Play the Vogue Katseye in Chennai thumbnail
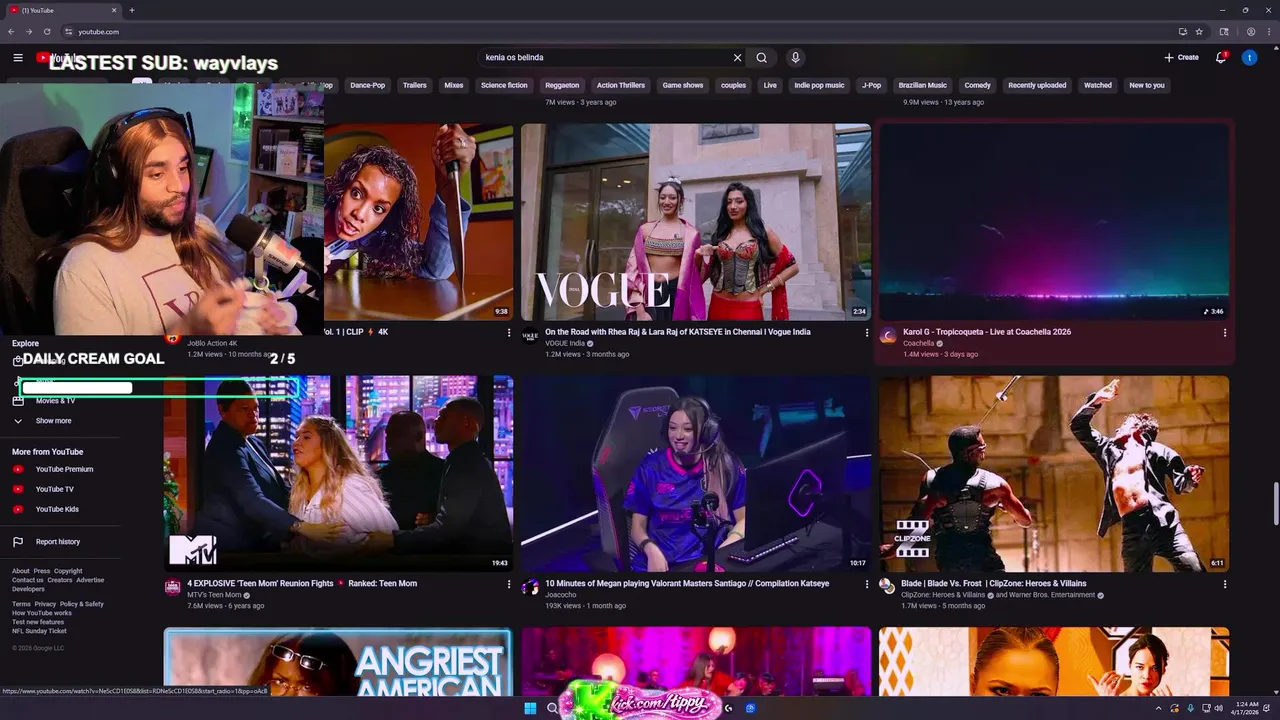The image size is (1280, 720). pyautogui.click(x=696, y=222)
